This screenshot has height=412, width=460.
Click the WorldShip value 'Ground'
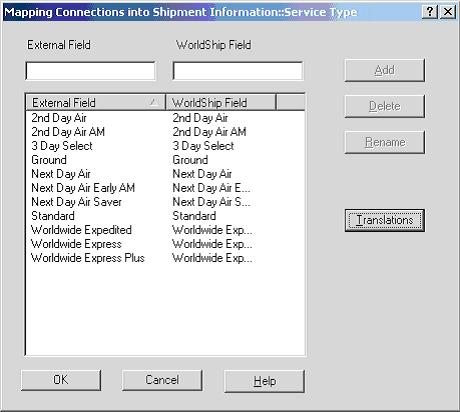(190, 160)
